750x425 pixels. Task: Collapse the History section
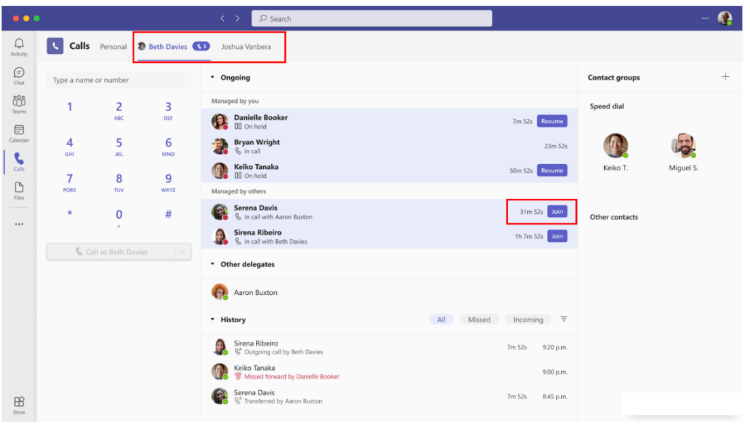click(212, 319)
